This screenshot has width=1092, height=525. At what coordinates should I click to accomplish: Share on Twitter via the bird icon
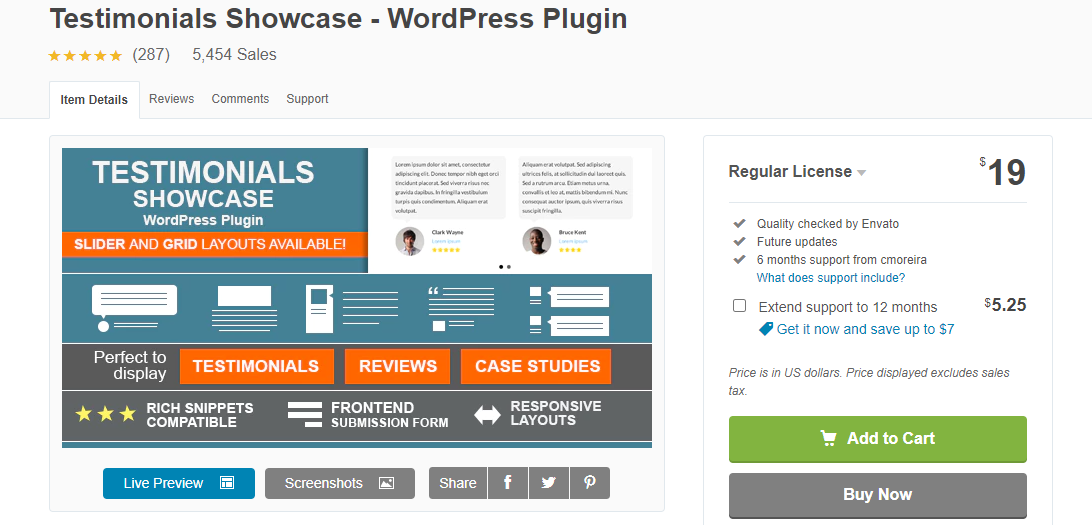pos(549,483)
